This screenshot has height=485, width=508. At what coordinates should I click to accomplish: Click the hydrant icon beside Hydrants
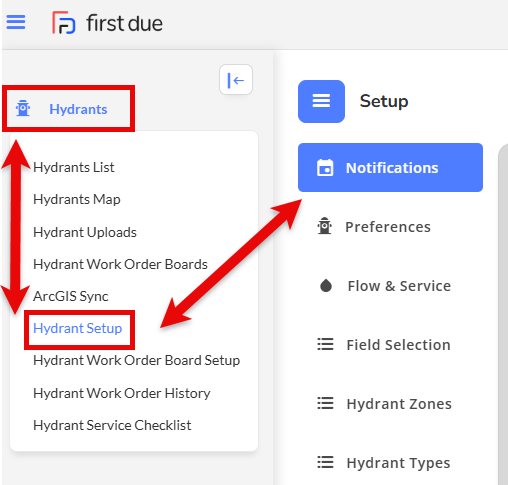point(23,108)
